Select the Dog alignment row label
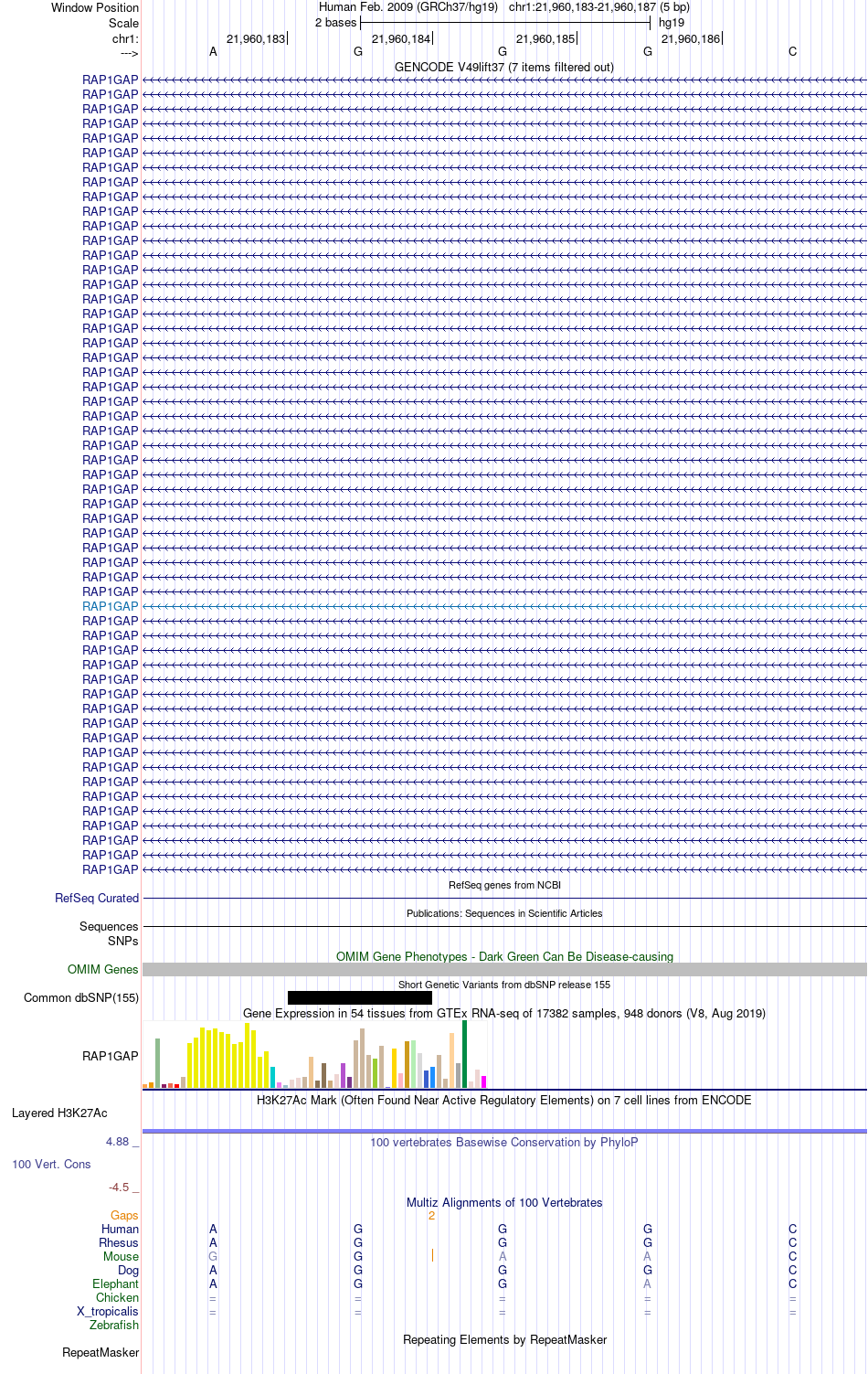 coord(128,1270)
